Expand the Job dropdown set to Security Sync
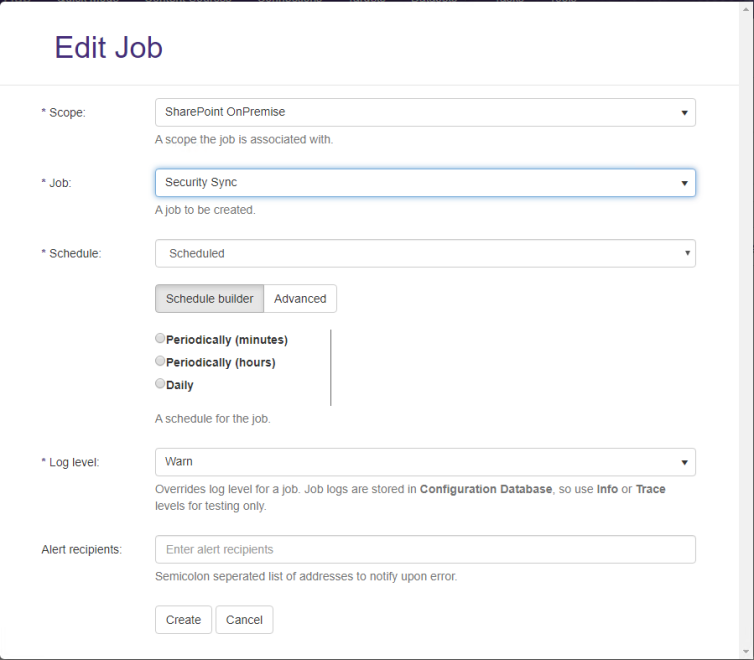The height and width of the screenshot is (660, 754). tap(425, 183)
